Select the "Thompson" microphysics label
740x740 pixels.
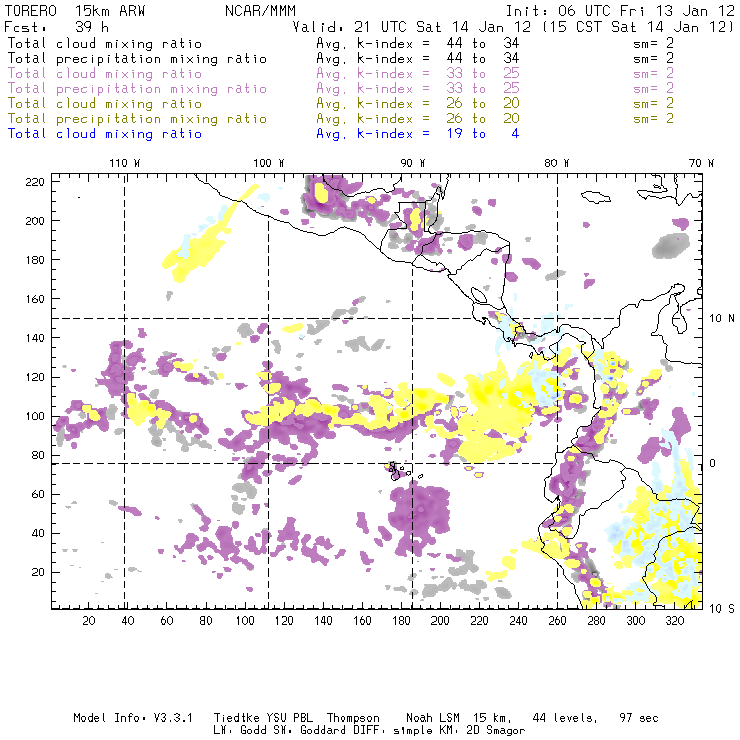tap(353, 718)
